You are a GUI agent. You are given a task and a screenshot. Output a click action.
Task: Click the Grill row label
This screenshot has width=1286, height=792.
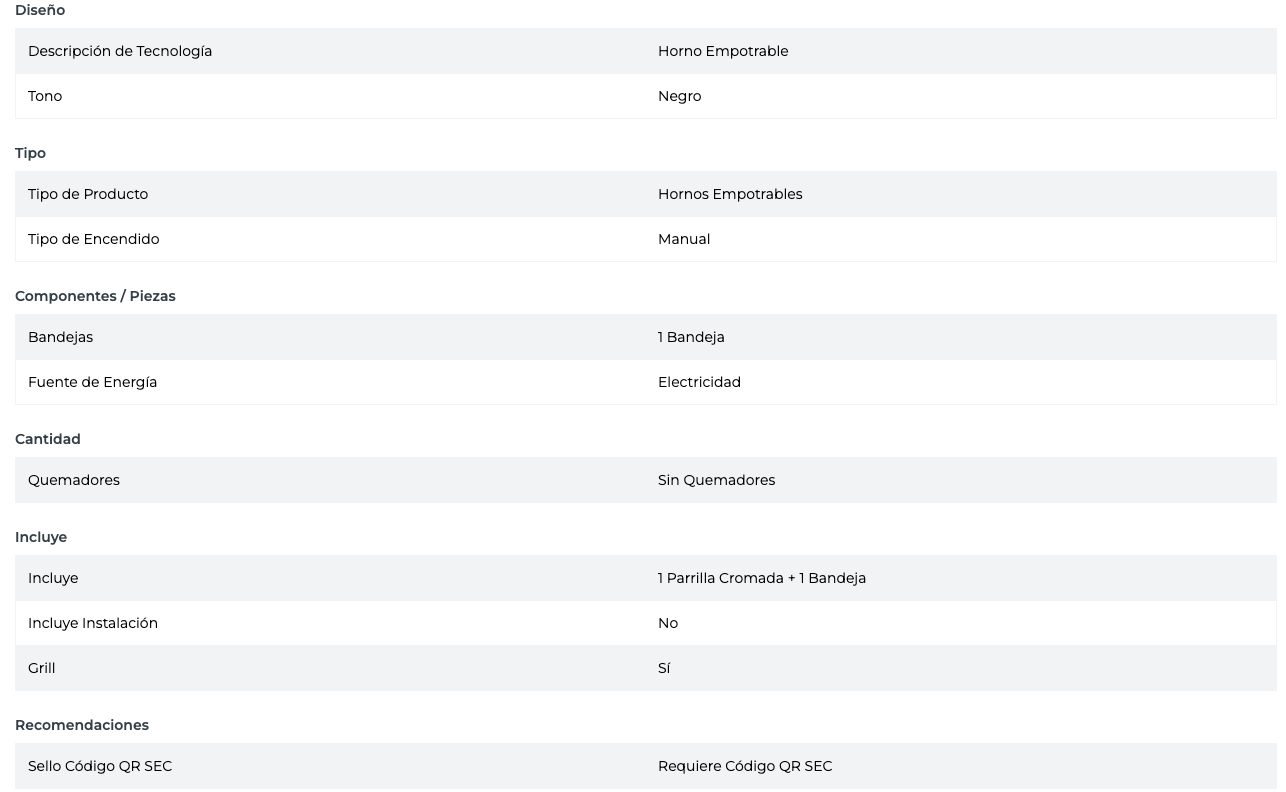point(42,668)
